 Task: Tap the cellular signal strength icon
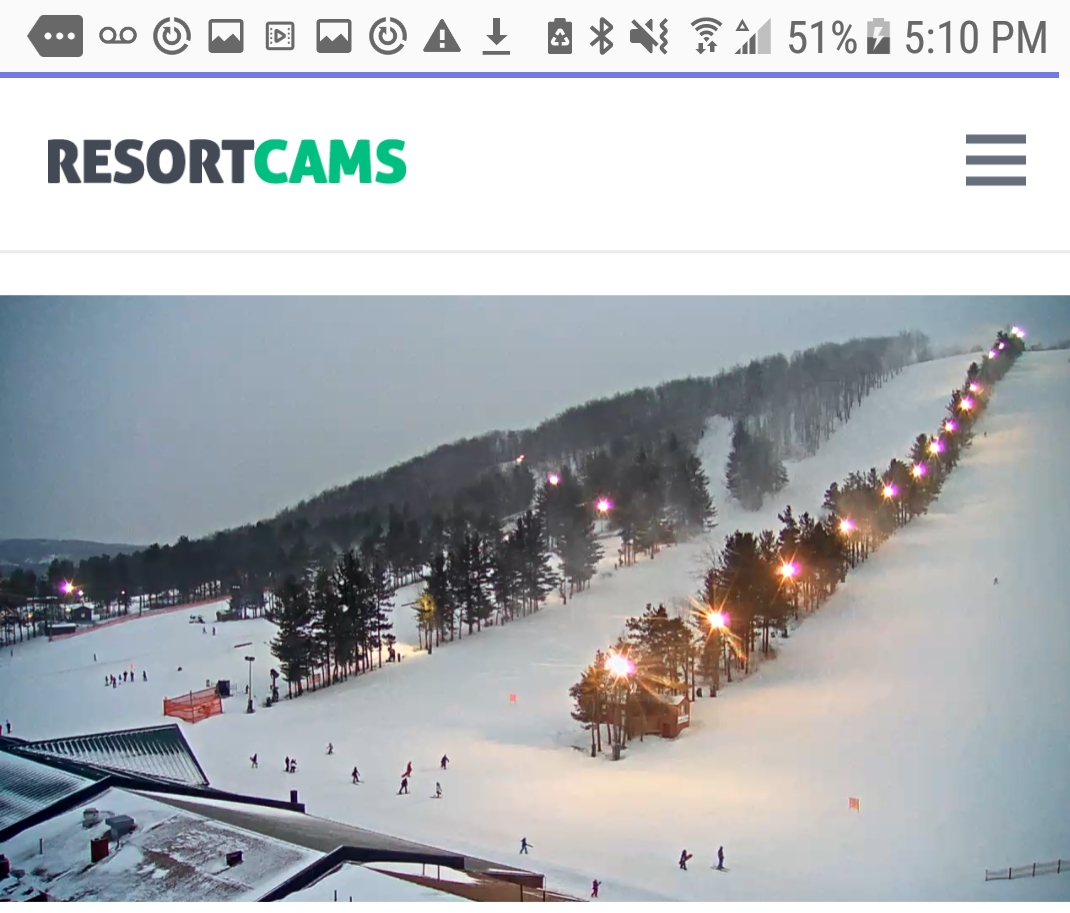coord(753,36)
